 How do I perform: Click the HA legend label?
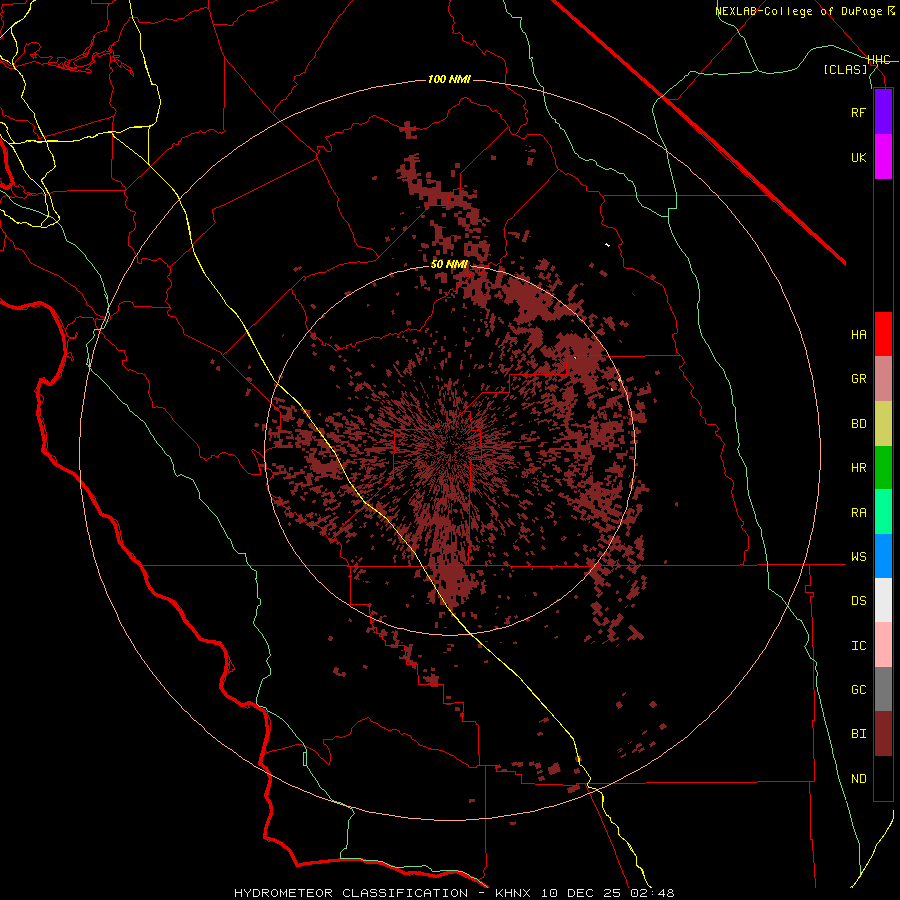tap(858, 335)
